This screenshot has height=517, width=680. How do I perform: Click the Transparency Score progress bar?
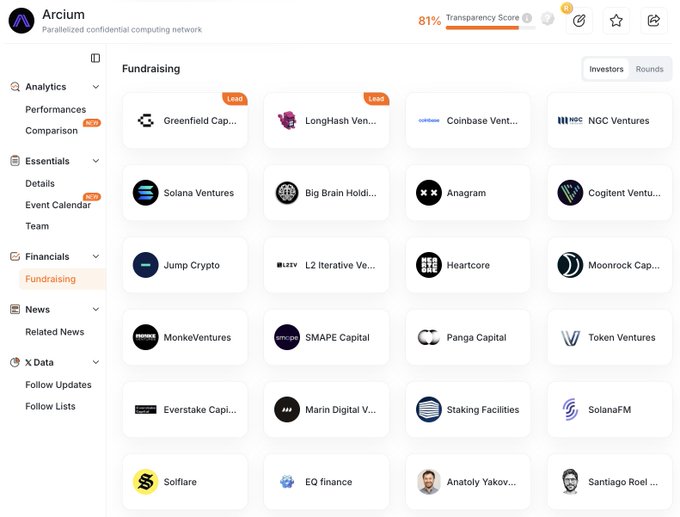(483, 28)
